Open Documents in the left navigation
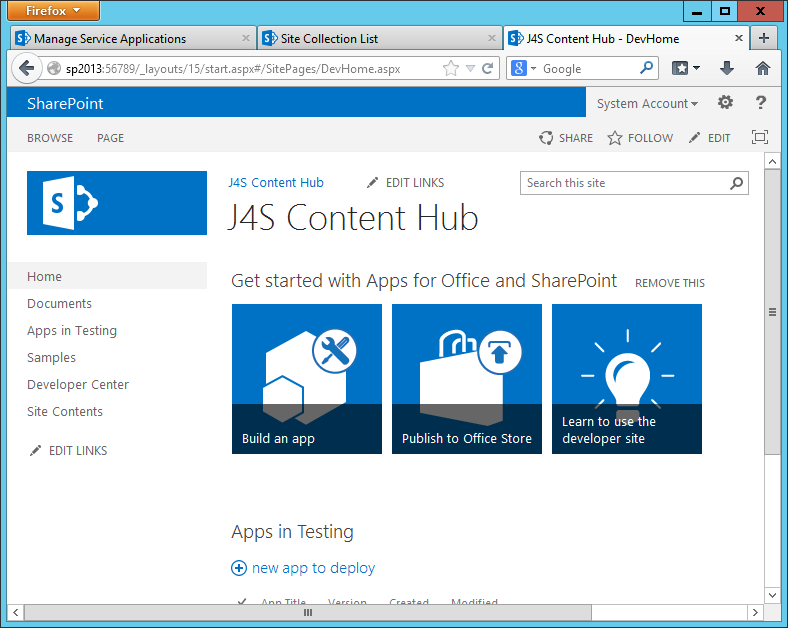This screenshot has height=628, width=788. coord(59,303)
